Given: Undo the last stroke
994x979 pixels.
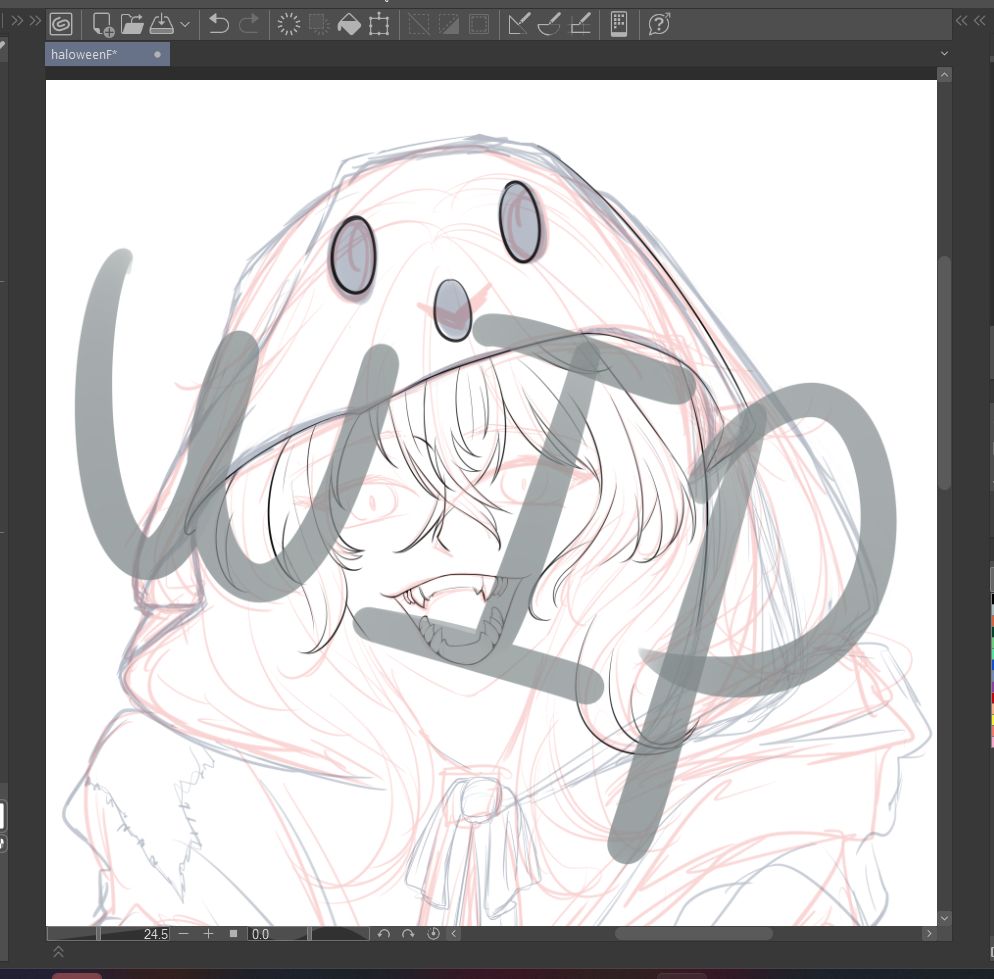Looking at the screenshot, I should click(219, 25).
